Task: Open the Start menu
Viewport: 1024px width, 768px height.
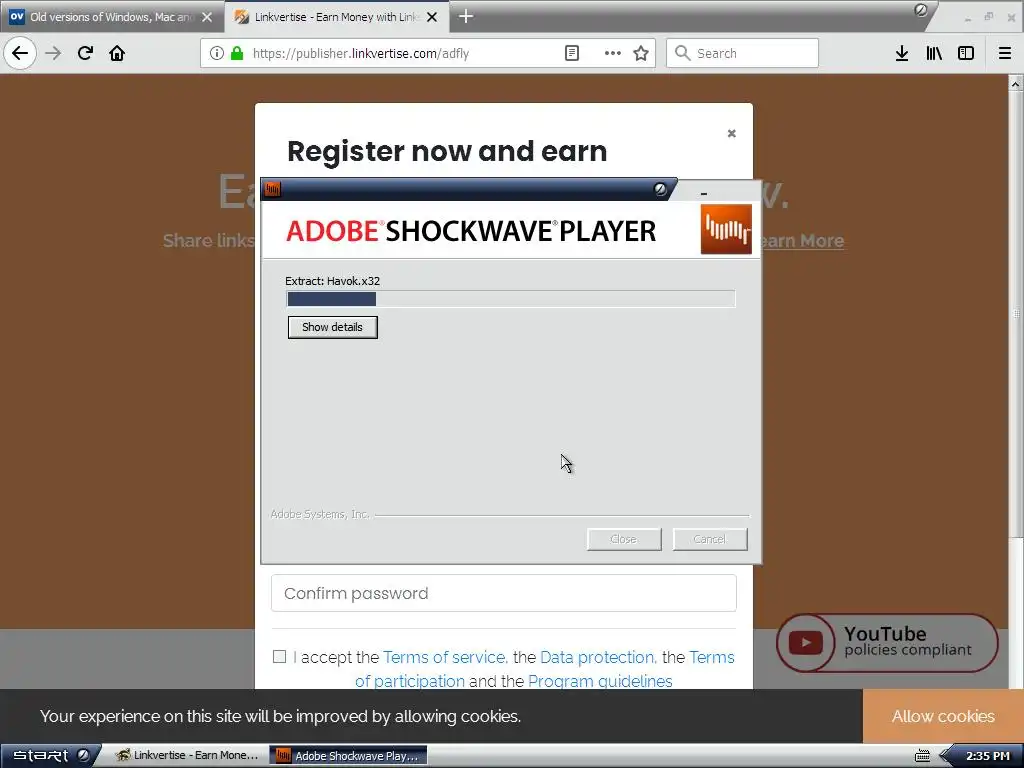Action: pos(51,756)
